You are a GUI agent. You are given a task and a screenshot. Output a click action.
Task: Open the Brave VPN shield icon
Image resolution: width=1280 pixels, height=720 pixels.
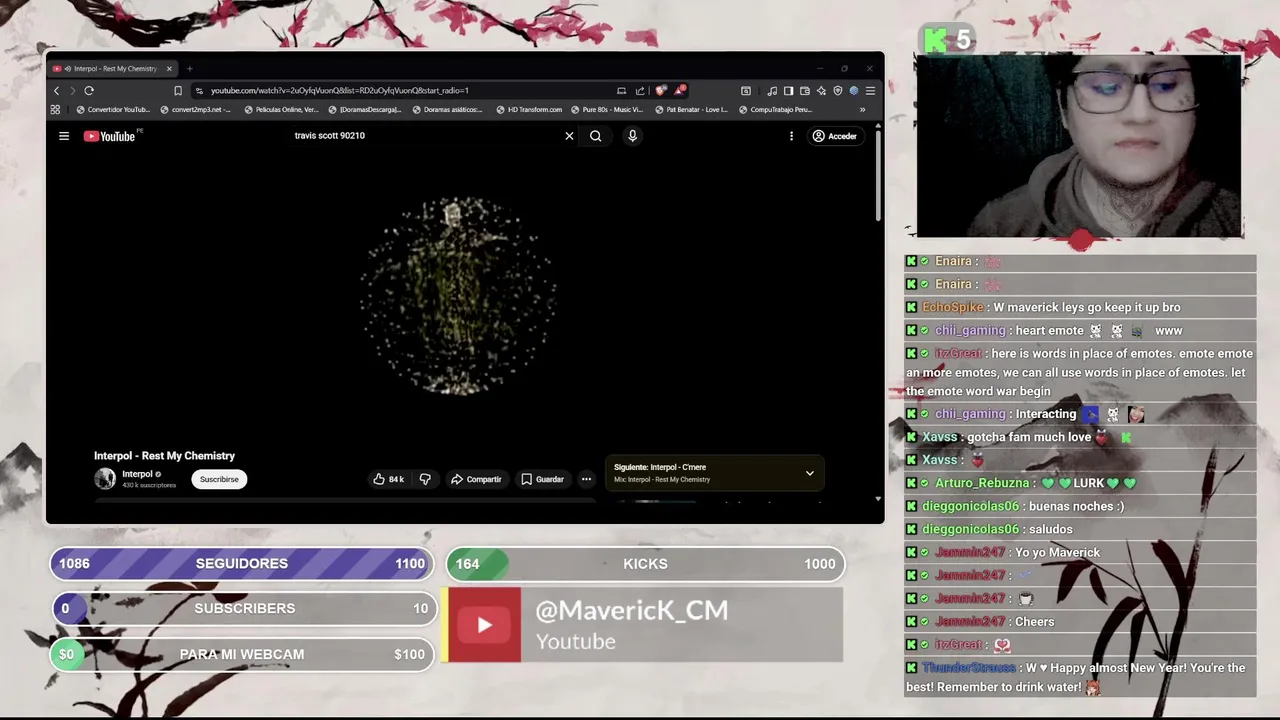(838, 91)
